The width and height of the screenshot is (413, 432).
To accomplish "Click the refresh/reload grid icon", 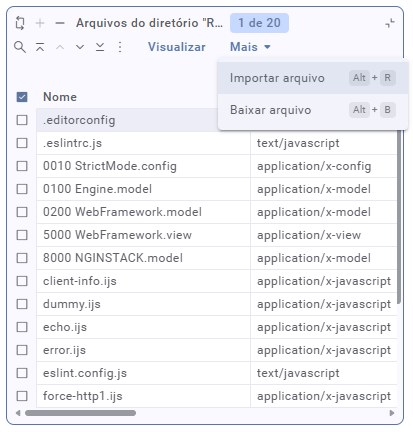I will (x=20, y=23).
